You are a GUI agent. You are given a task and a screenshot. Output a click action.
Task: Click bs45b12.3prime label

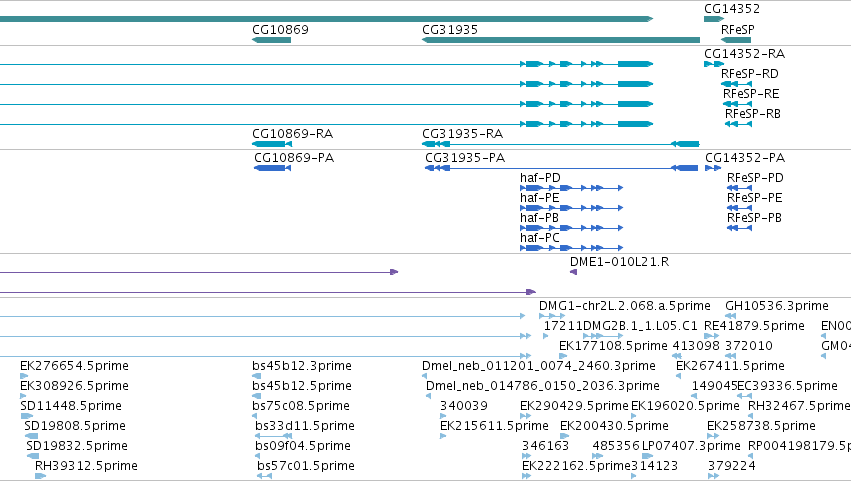[302, 366]
